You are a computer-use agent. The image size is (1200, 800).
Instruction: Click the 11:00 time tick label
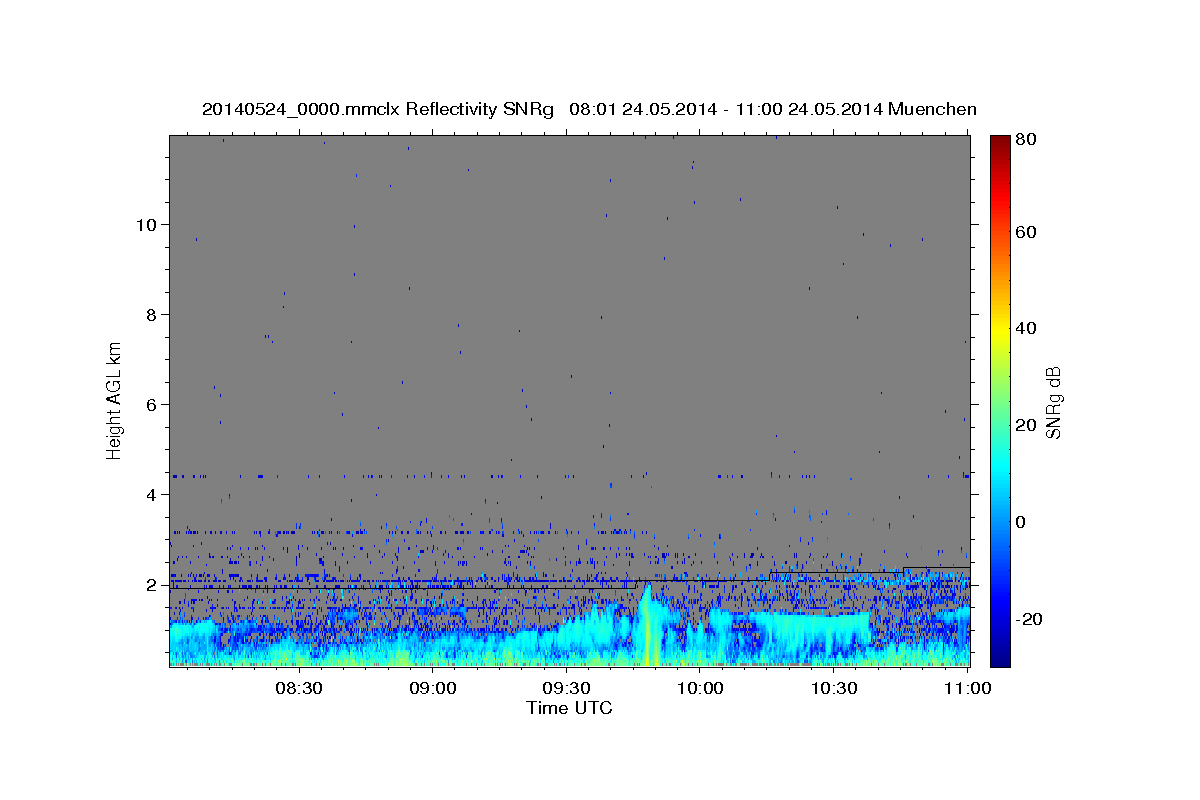pos(968,688)
